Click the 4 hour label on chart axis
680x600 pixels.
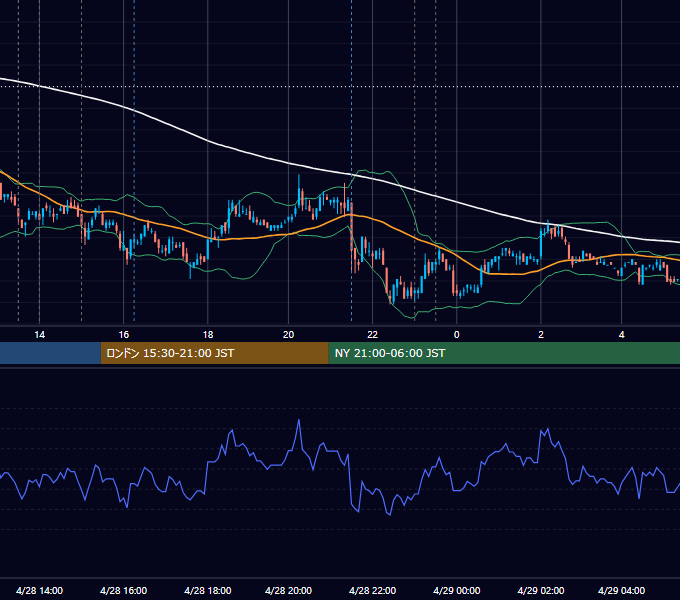click(621, 335)
